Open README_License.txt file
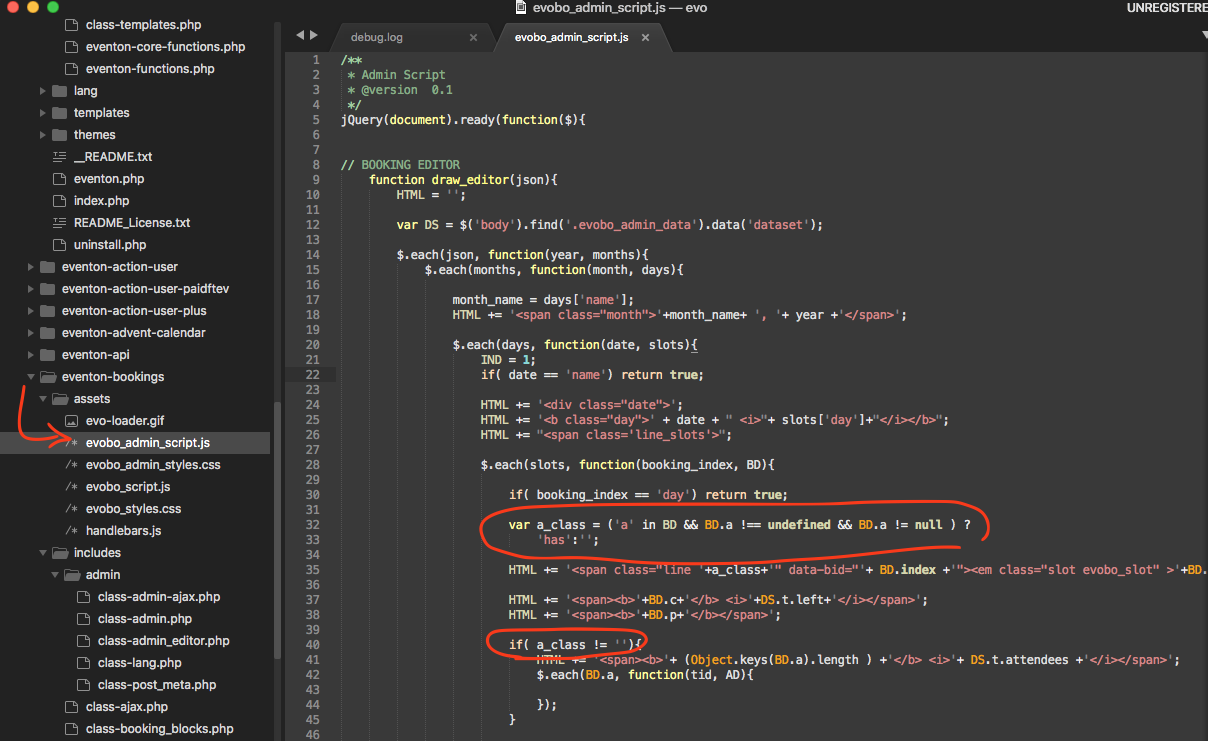 pos(132,223)
